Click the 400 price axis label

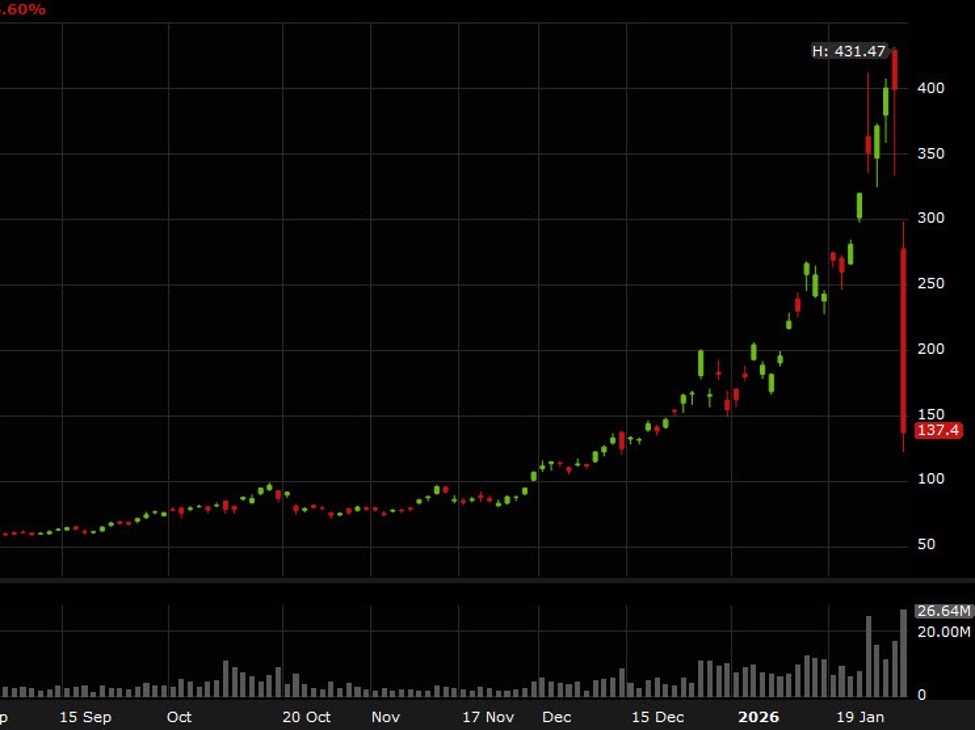pyautogui.click(x=932, y=89)
